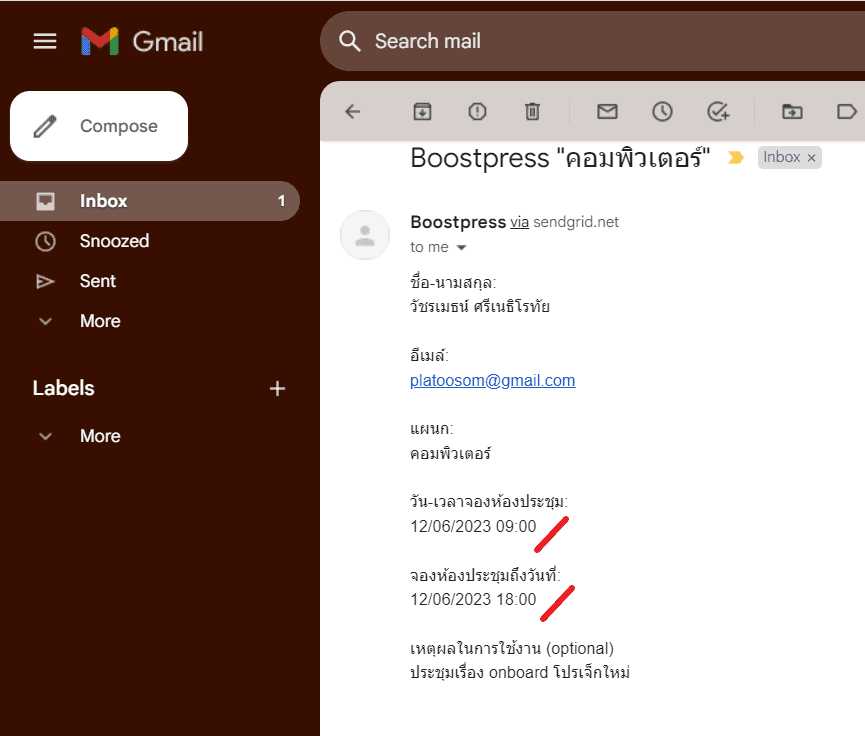
Task: Toggle the yellow importance marker
Action: (736, 158)
